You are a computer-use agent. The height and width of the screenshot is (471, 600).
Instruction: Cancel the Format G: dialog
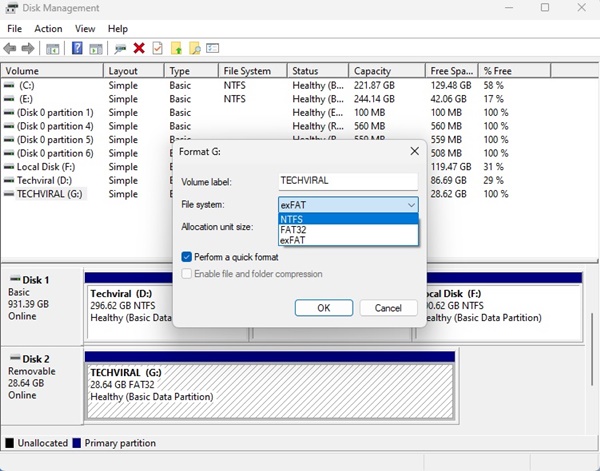coord(388,308)
